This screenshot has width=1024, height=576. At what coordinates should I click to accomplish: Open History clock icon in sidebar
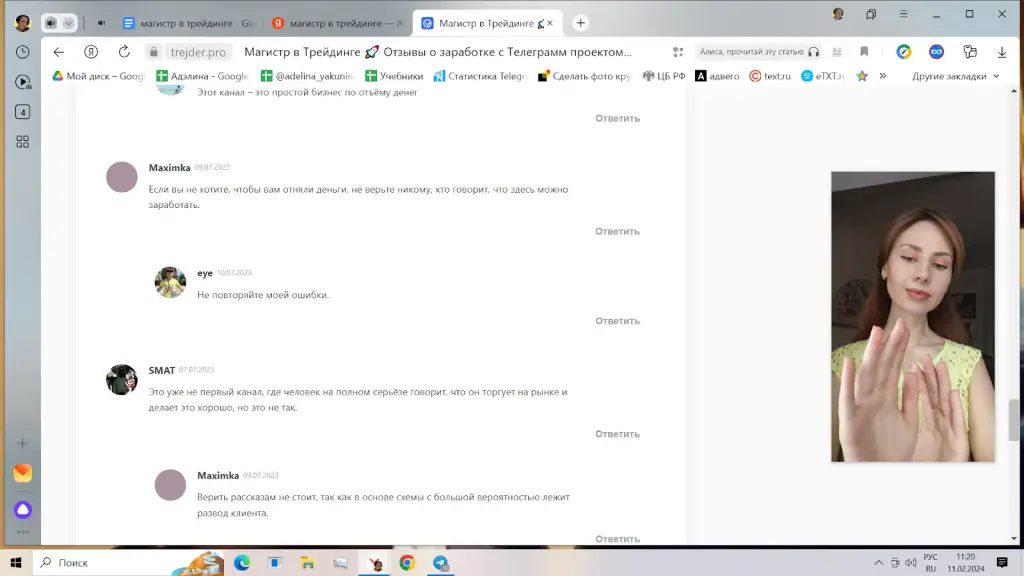[x=22, y=52]
